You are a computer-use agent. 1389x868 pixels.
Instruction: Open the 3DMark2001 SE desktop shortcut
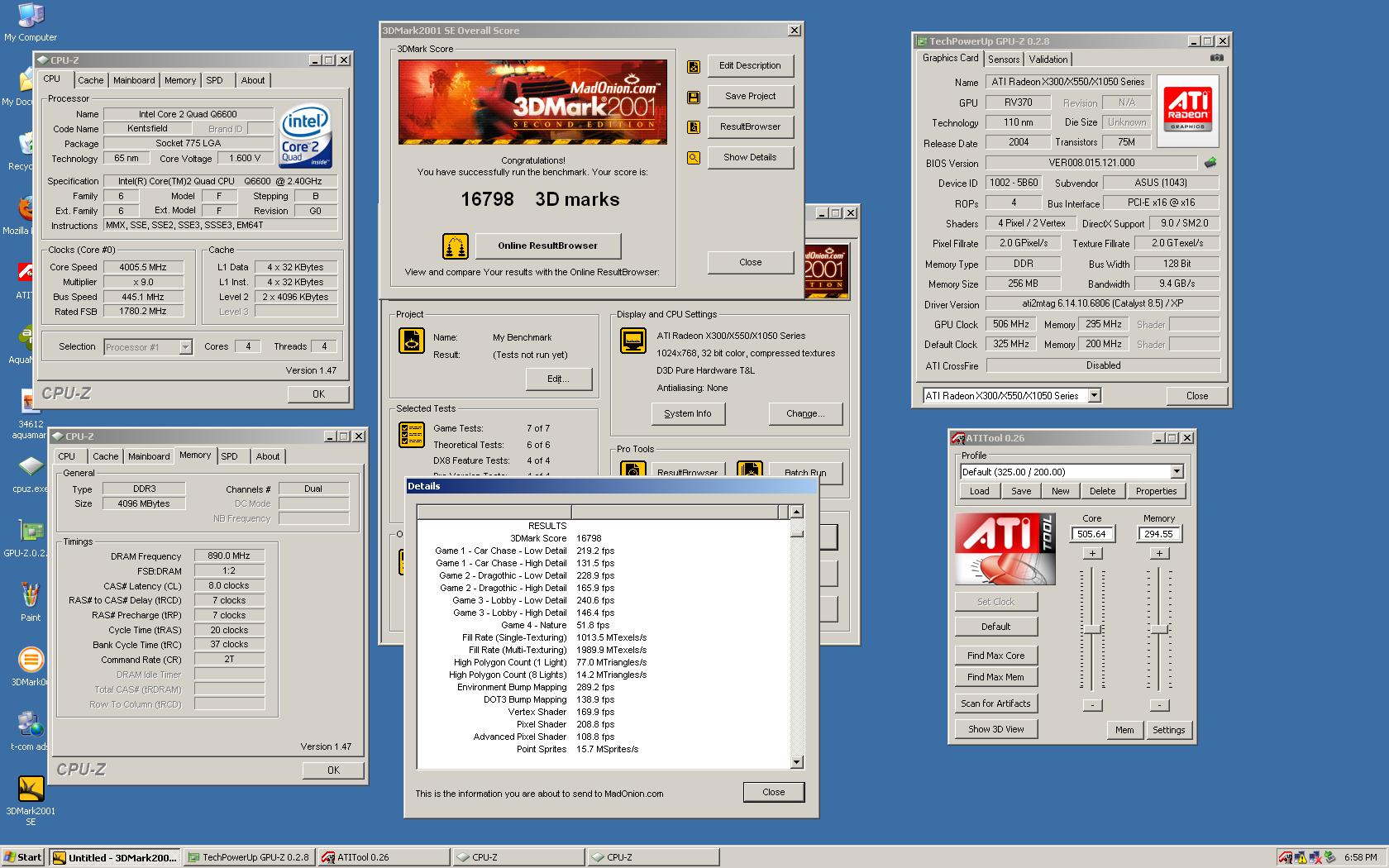click(x=31, y=800)
